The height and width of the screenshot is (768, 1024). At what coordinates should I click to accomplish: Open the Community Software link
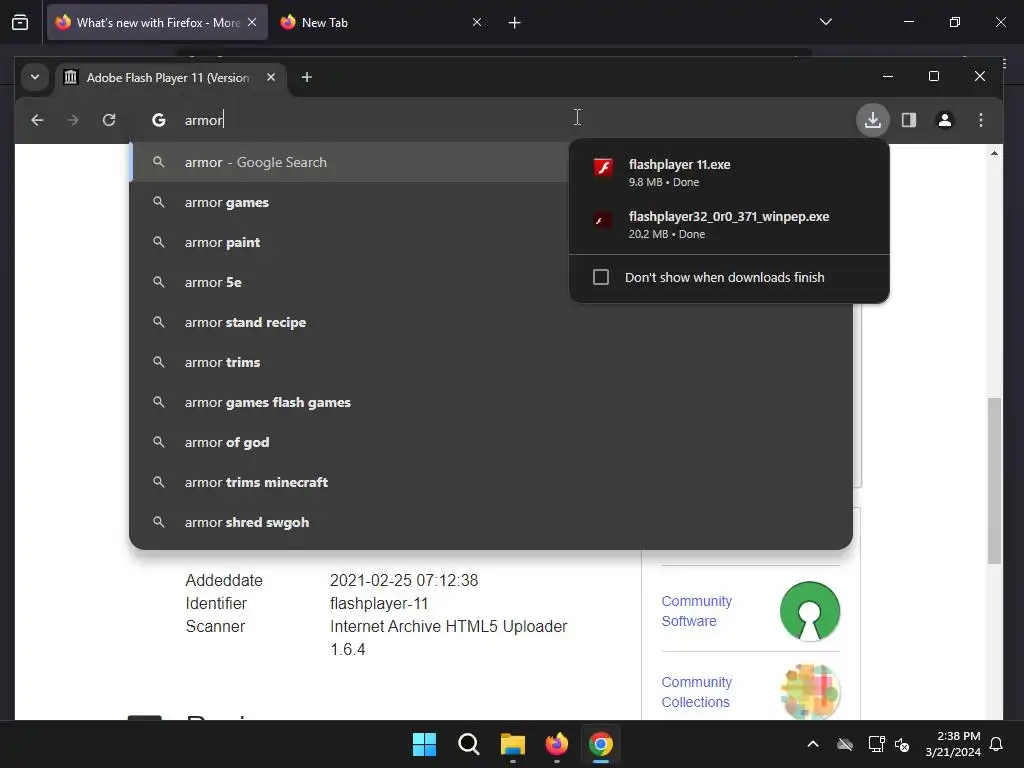pyautogui.click(x=696, y=611)
